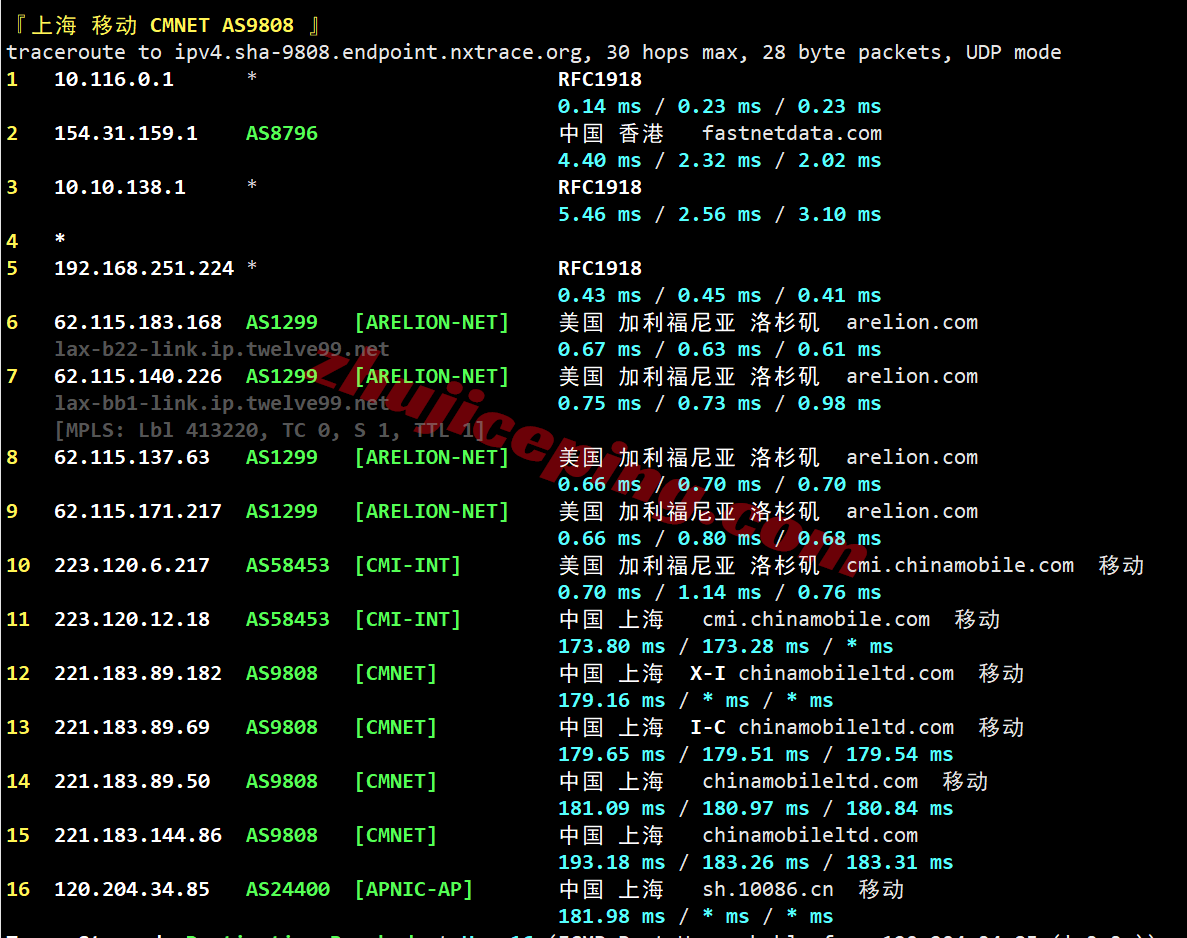The height and width of the screenshot is (938, 1187).
Task: Click hostname lax-b22-link.ip.twelve99.net
Action: coord(222,349)
